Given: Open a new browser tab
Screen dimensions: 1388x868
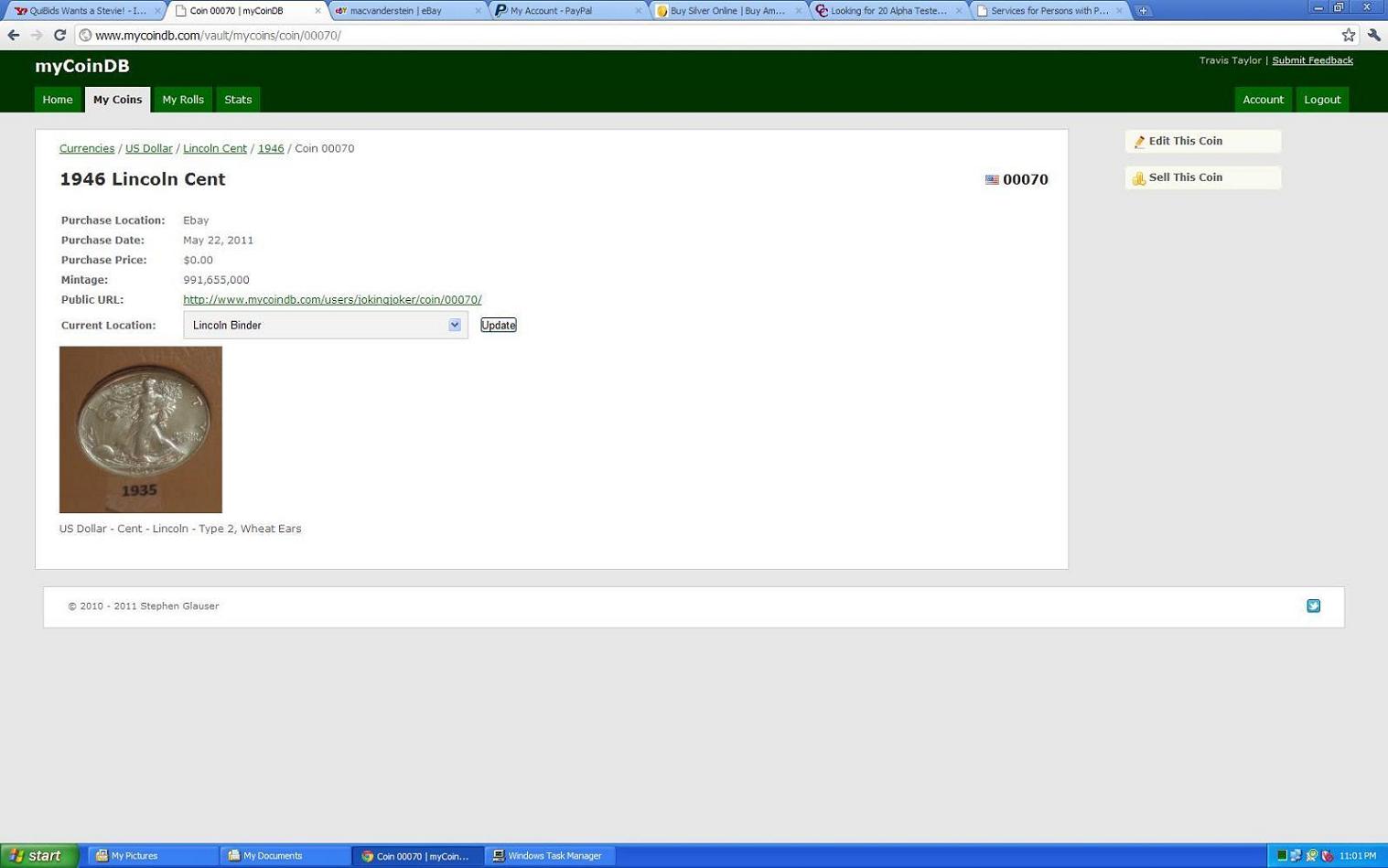Looking at the screenshot, I should click(x=1143, y=11).
